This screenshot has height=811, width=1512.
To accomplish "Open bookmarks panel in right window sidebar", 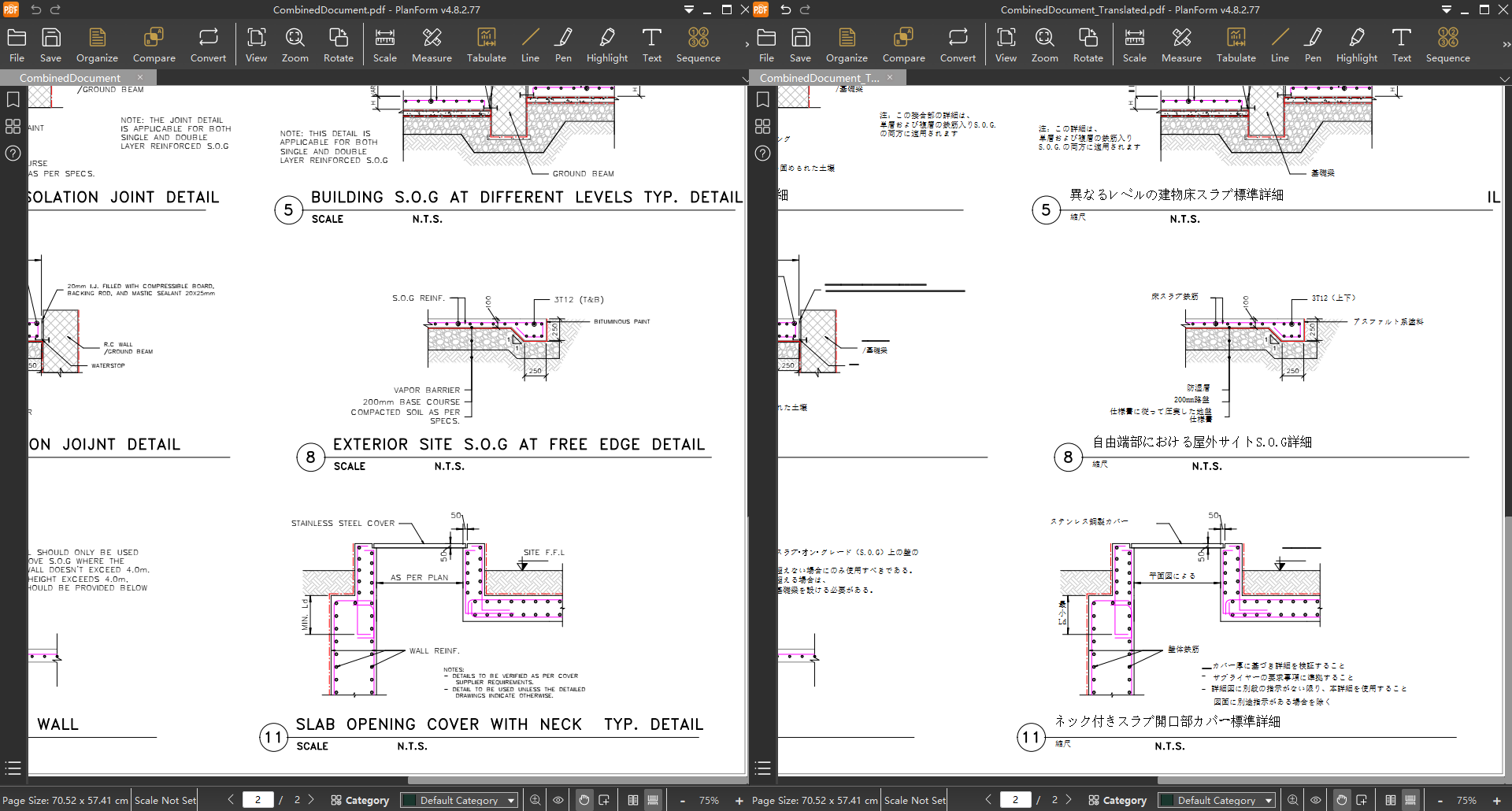I will (x=762, y=100).
